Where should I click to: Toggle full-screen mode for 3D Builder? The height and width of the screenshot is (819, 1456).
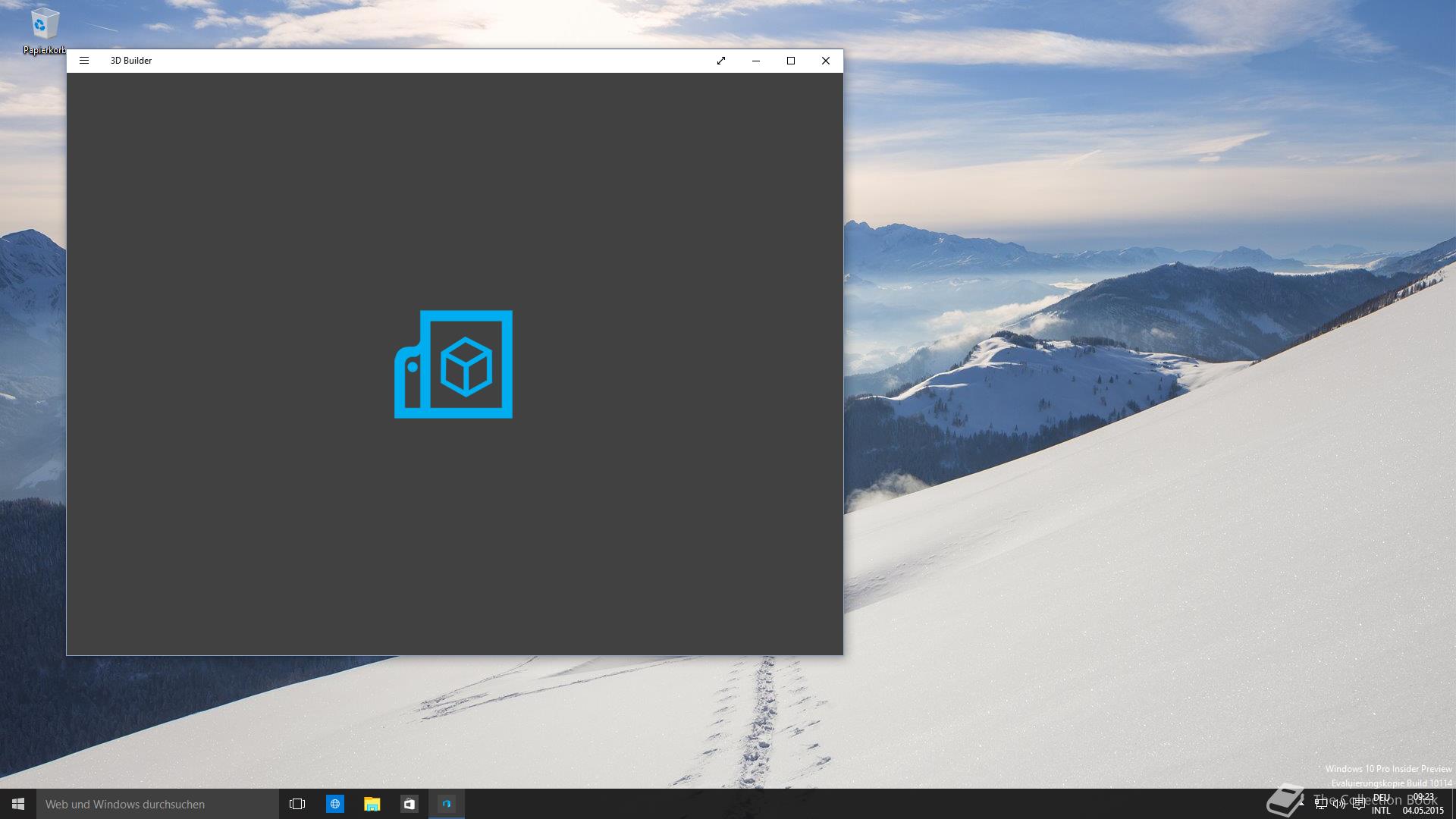(x=721, y=61)
